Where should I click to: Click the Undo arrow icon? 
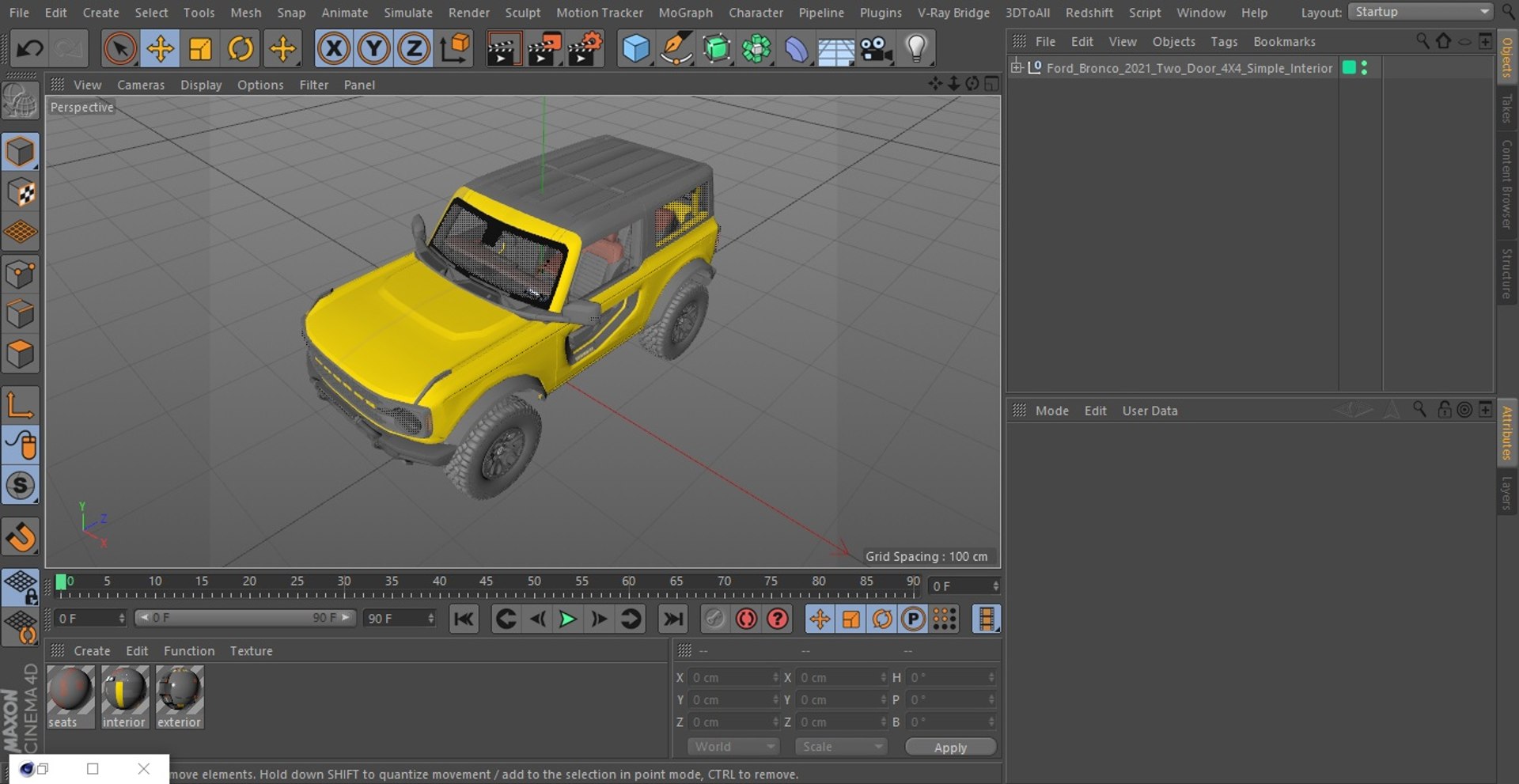point(30,49)
